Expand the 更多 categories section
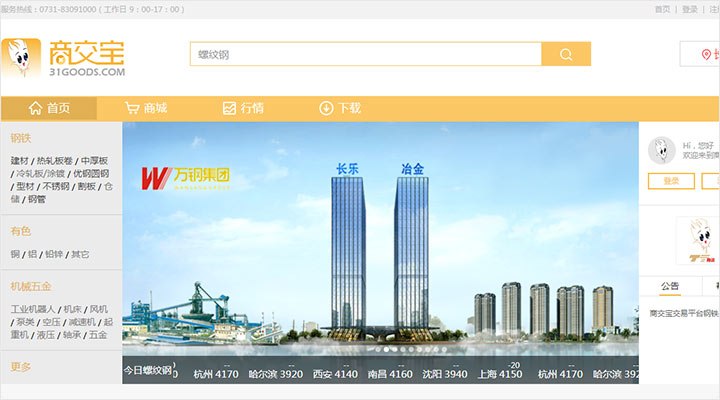The width and height of the screenshot is (720, 400). coord(21,367)
